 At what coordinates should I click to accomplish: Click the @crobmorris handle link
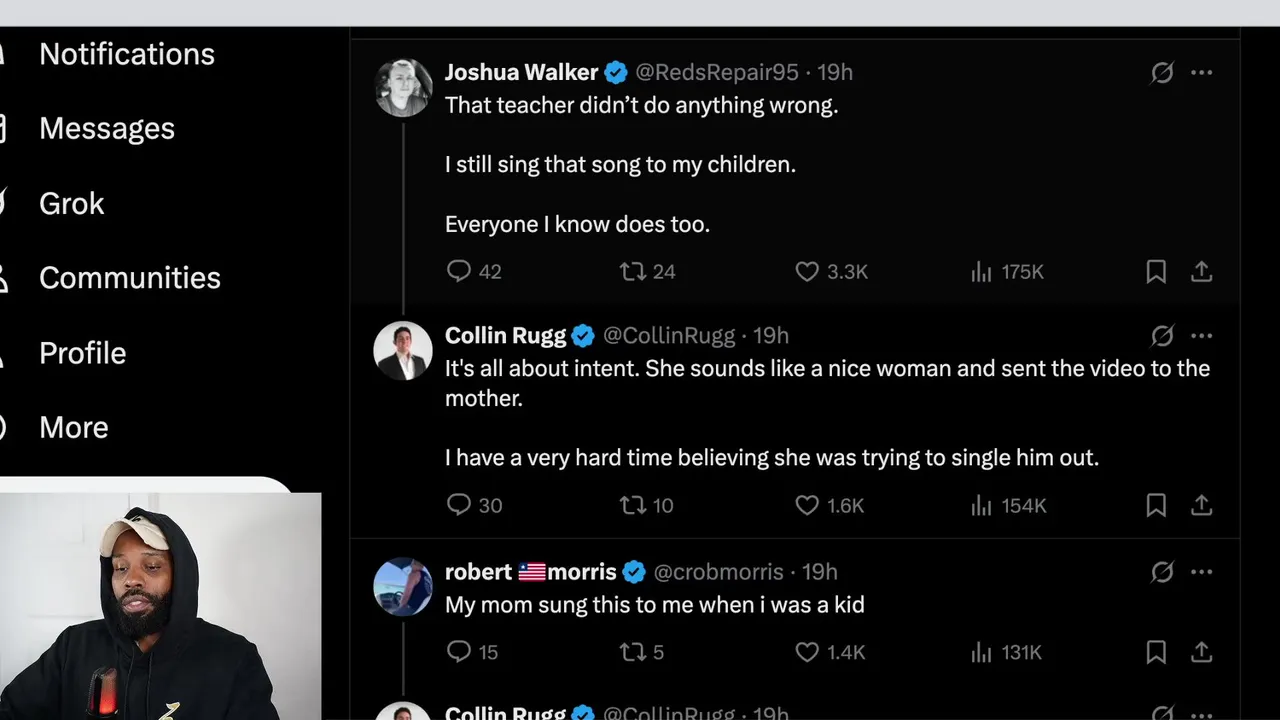[718, 572]
